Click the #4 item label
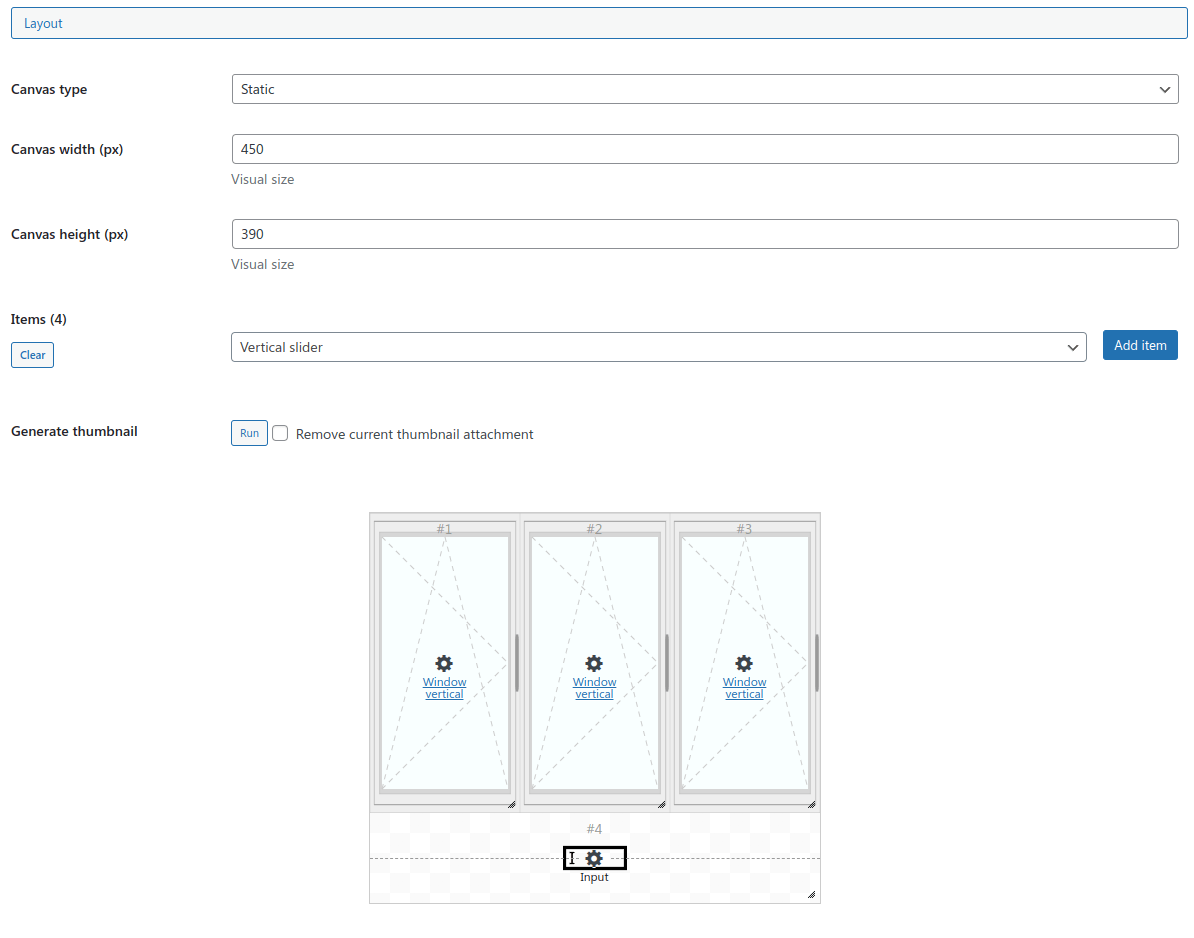1194x938 pixels. 594,829
